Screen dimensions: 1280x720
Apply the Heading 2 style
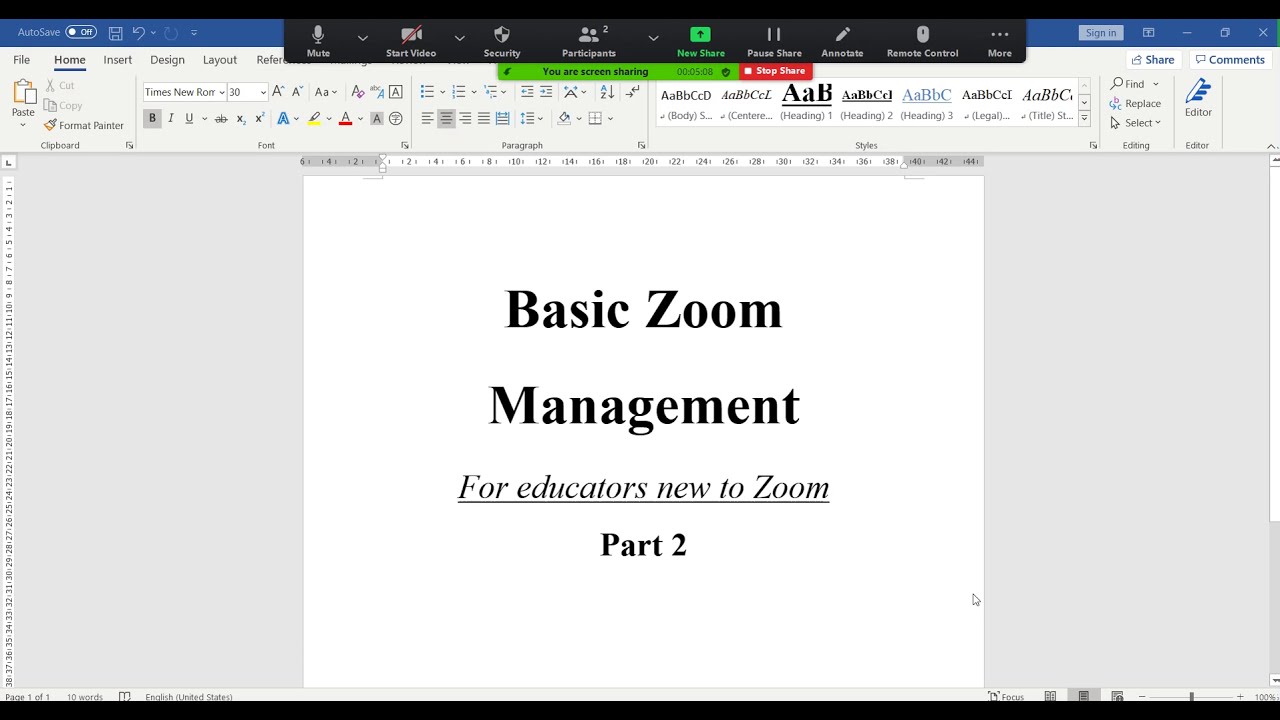[867, 103]
